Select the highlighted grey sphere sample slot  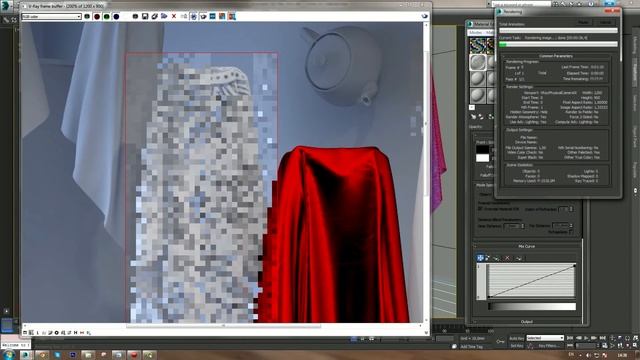478,62
